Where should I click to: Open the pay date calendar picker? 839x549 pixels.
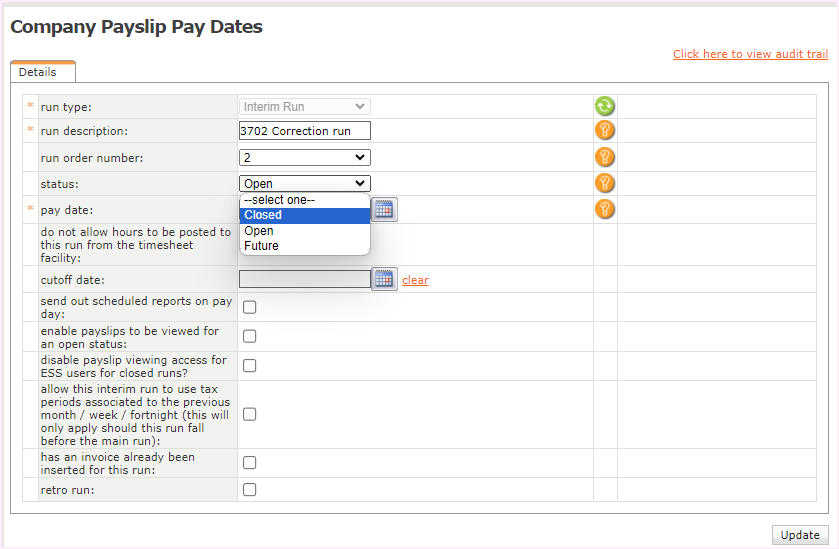(x=384, y=209)
